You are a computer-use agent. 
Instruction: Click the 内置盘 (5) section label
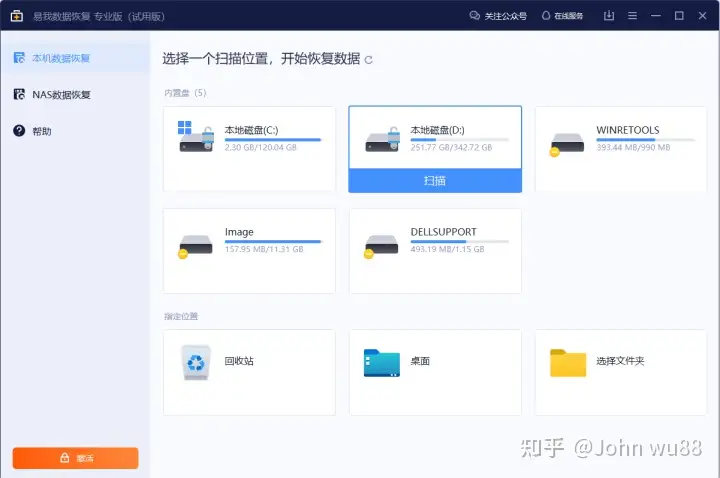pyautogui.click(x=185, y=93)
